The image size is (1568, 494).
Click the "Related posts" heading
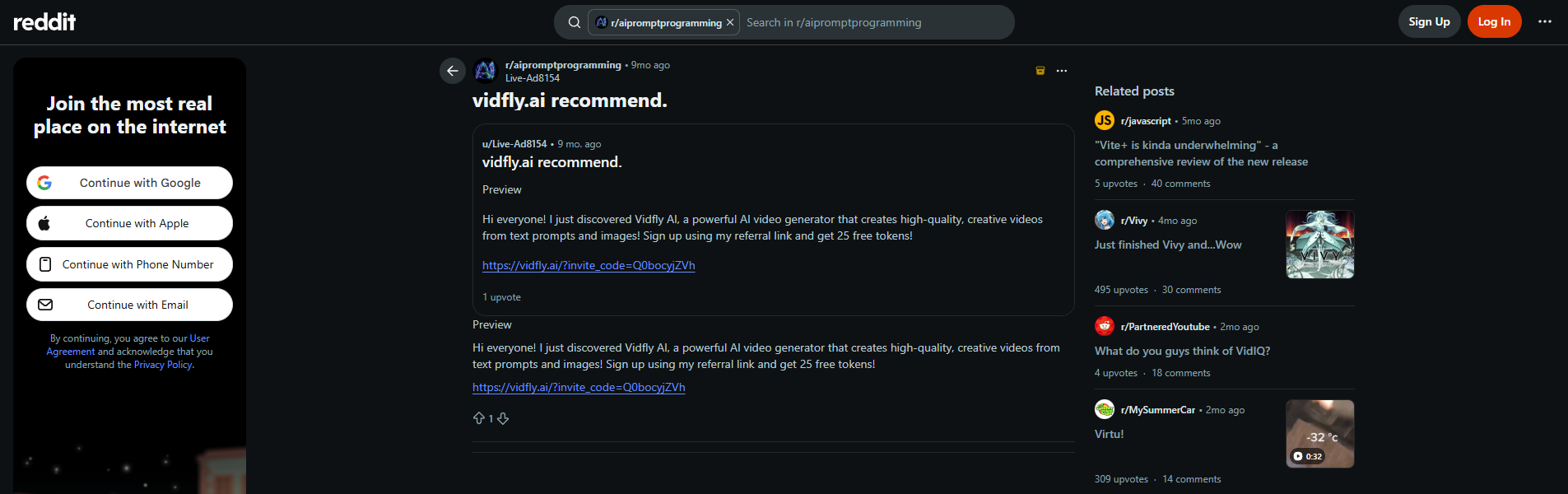[x=1134, y=91]
